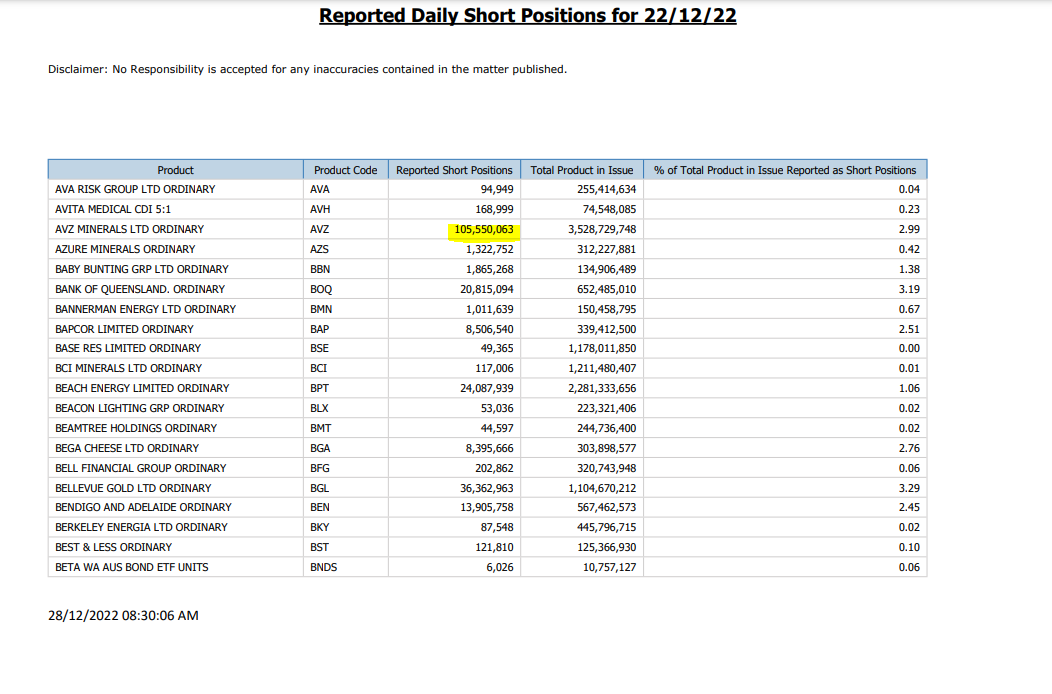Click the Reported Short Positions column header
Screen dimensions: 1052x694
click(454, 170)
